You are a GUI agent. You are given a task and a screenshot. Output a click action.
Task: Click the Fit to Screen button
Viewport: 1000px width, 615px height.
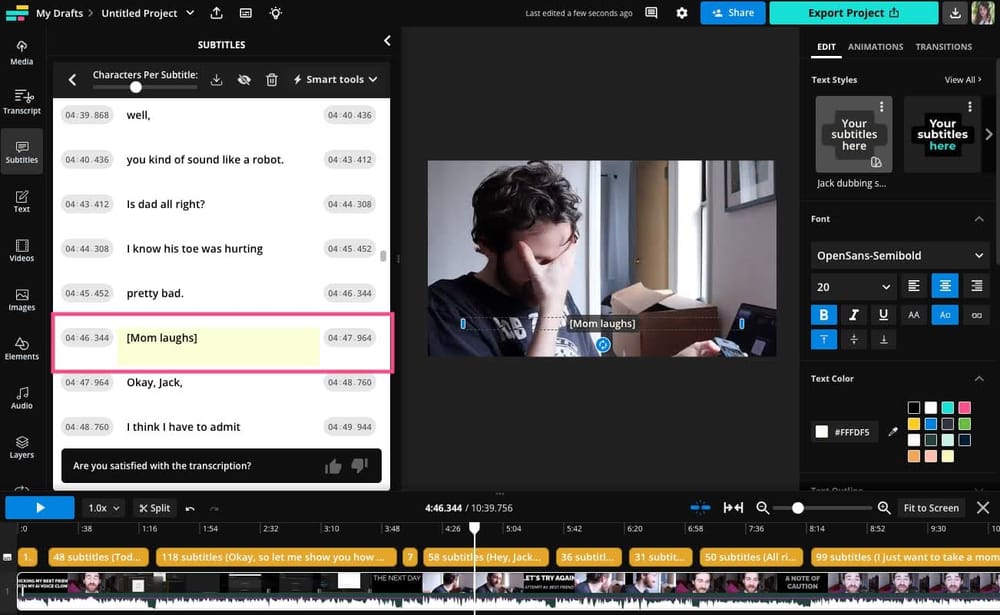tap(930, 507)
